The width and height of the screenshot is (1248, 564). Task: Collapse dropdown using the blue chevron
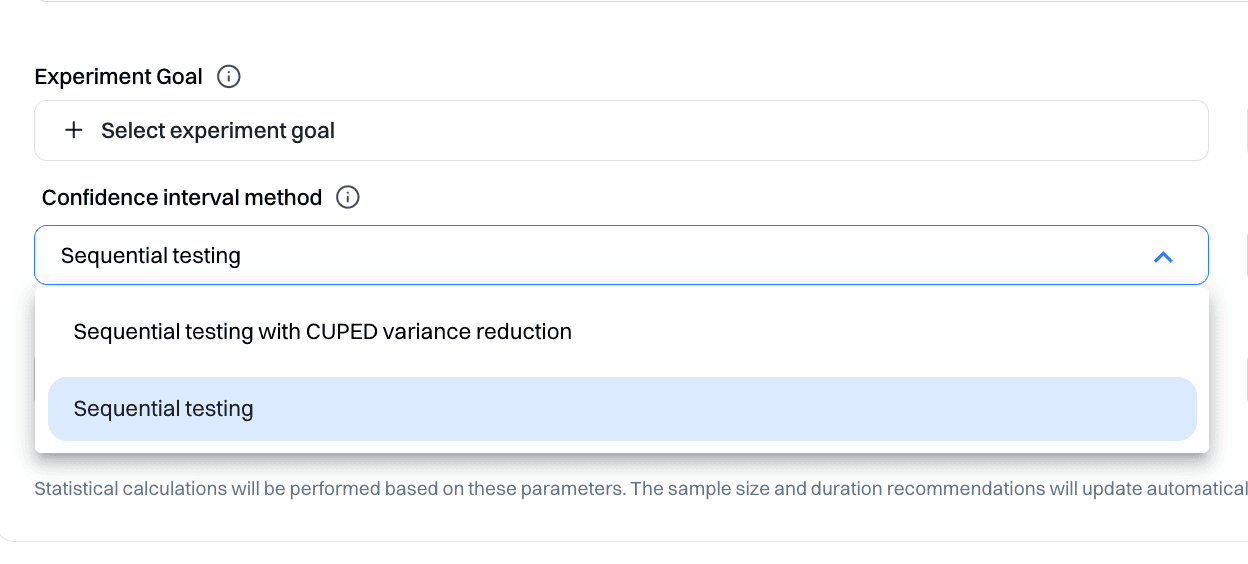pos(1162,257)
